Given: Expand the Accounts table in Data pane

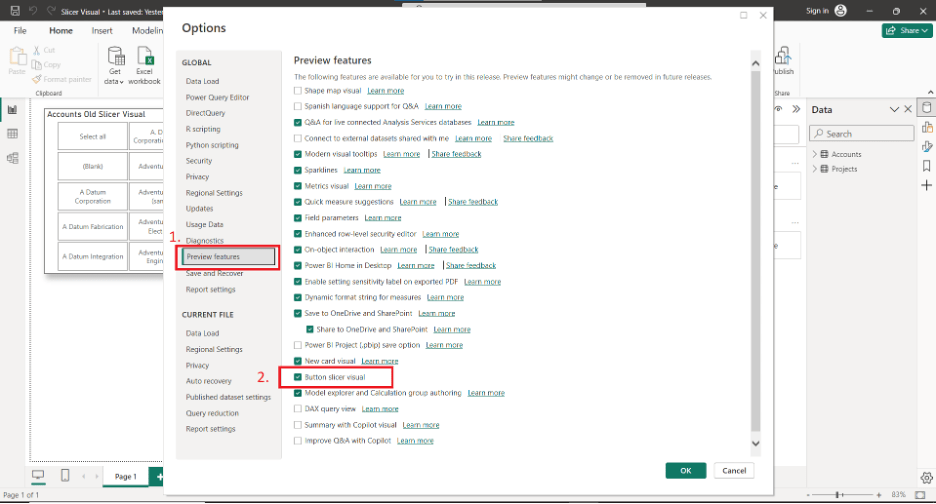Looking at the screenshot, I should coord(816,154).
